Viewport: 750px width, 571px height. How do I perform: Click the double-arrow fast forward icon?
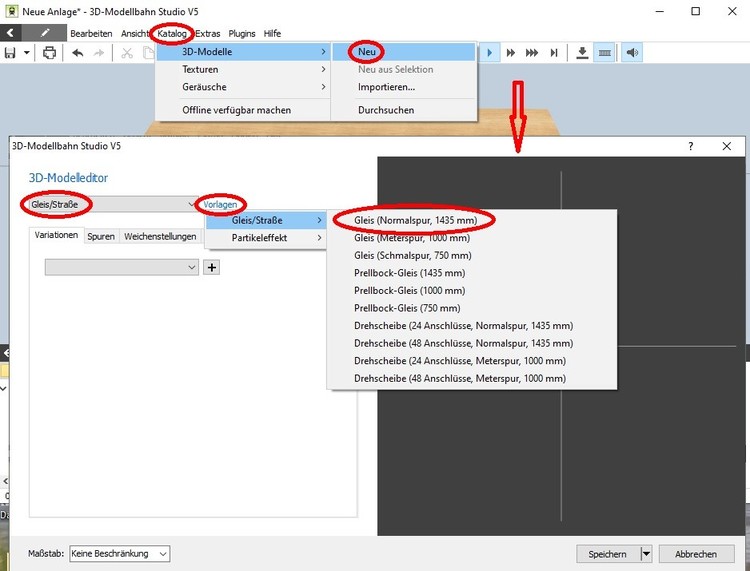tap(510, 53)
